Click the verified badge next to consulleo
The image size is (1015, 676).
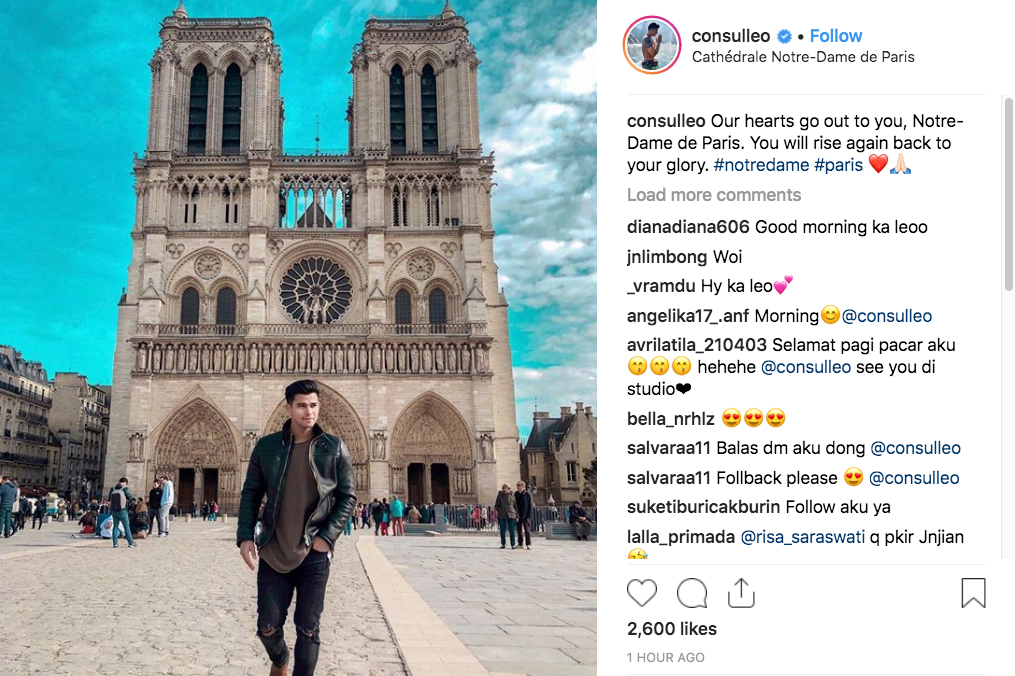point(785,36)
